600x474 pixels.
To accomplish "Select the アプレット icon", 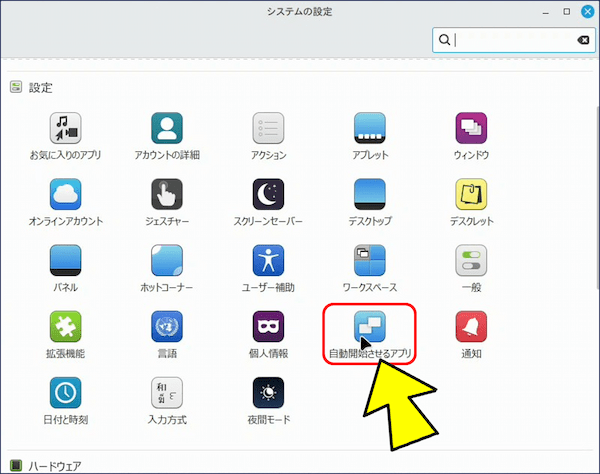I will coord(370,128).
